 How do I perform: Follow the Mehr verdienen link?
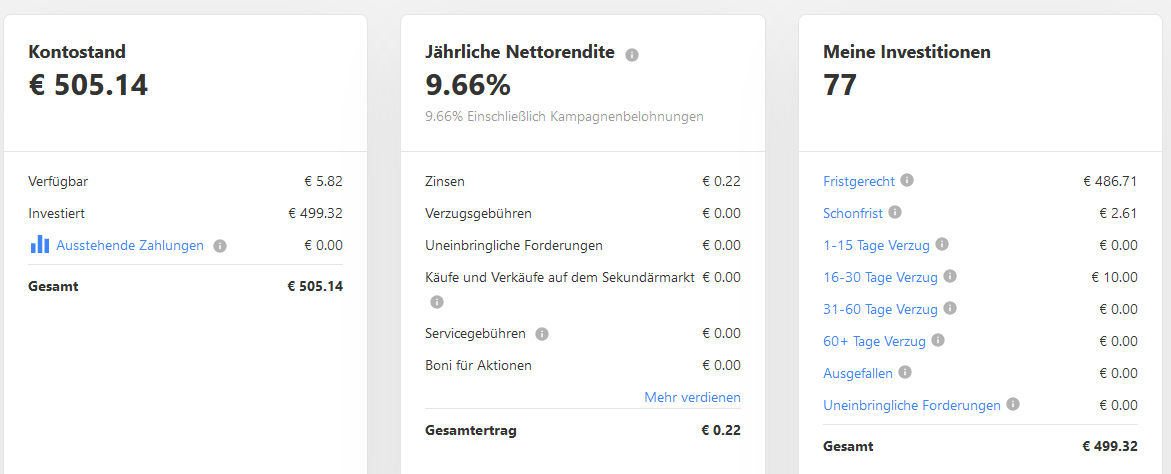(x=692, y=397)
